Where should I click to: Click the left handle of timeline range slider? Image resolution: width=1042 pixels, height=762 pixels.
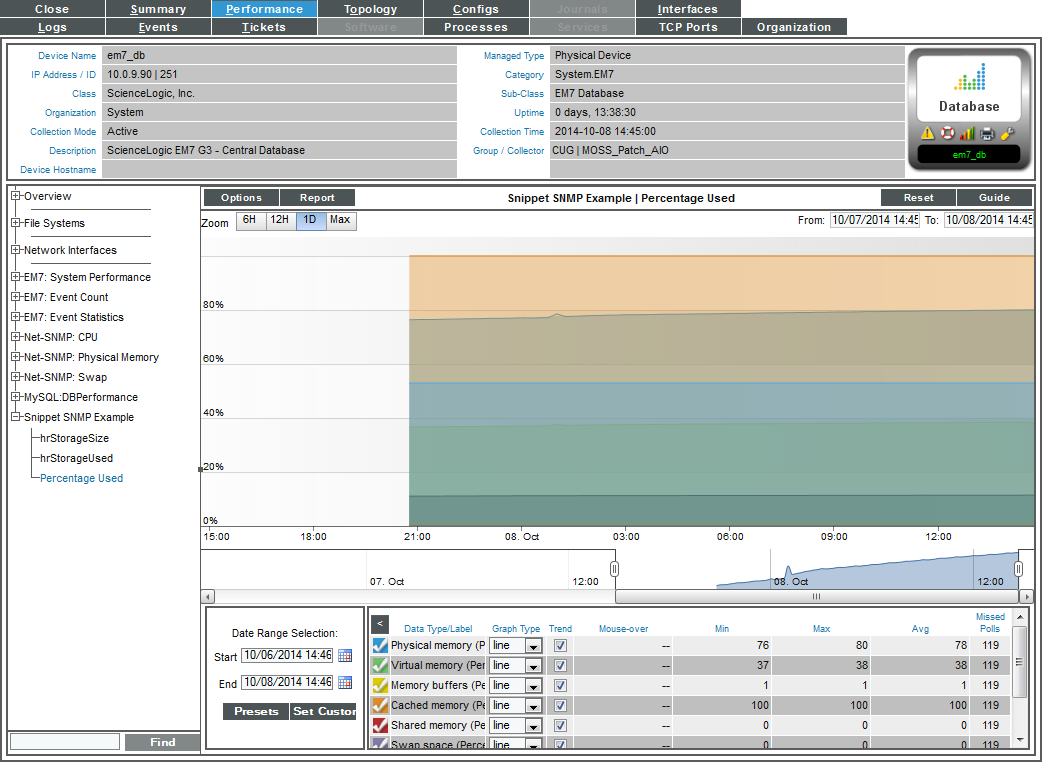point(615,569)
